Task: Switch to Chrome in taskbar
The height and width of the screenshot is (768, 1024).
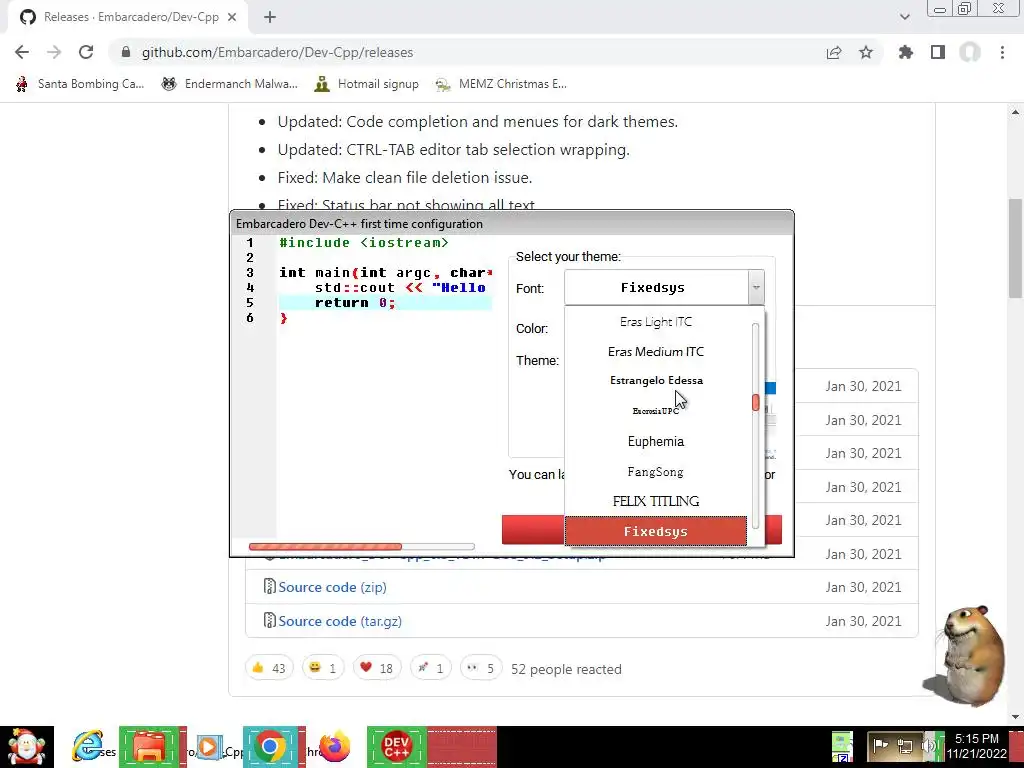Action: click(x=270, y=747)
